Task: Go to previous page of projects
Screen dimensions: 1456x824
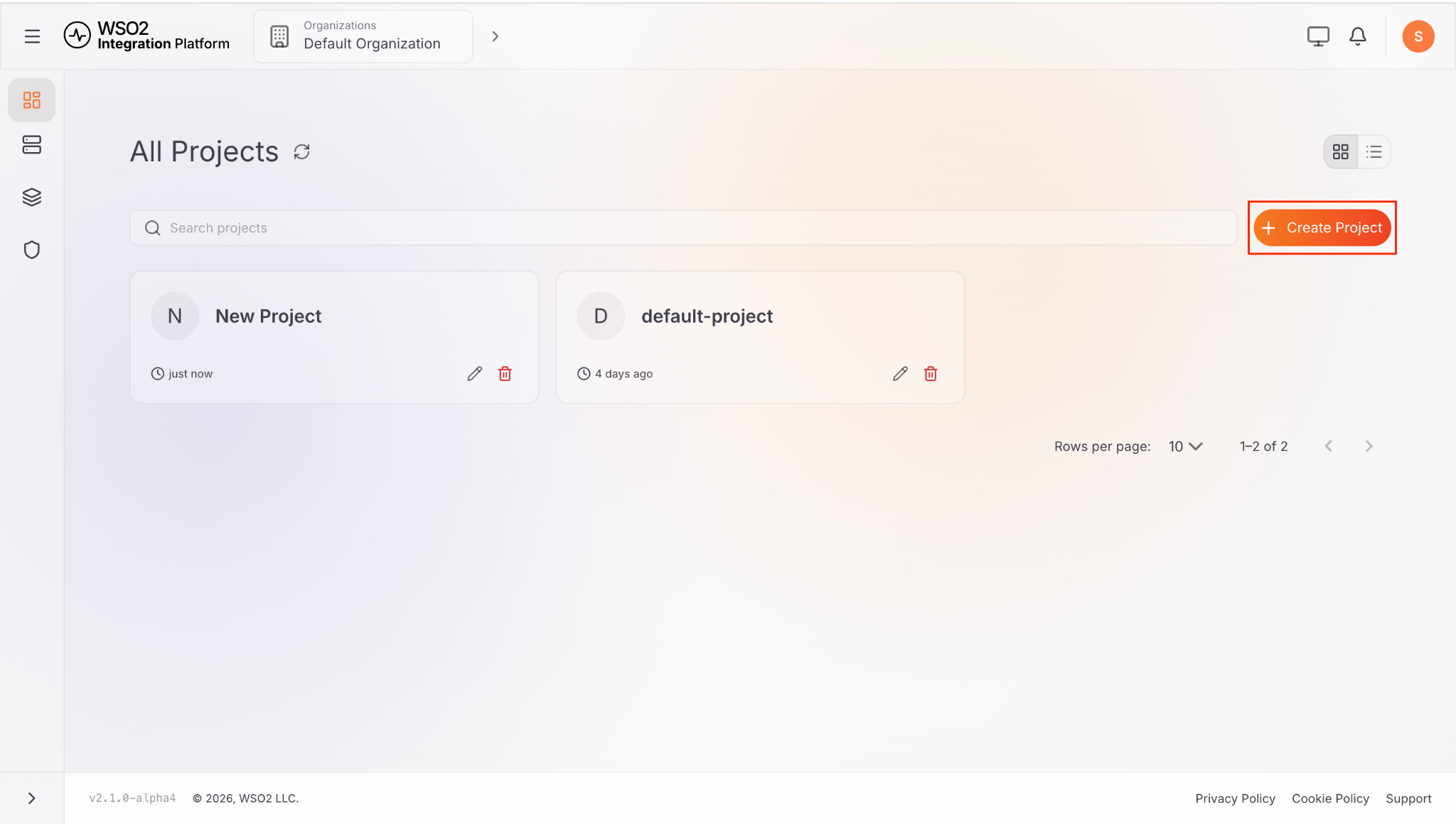Action: pos(1329,446)
